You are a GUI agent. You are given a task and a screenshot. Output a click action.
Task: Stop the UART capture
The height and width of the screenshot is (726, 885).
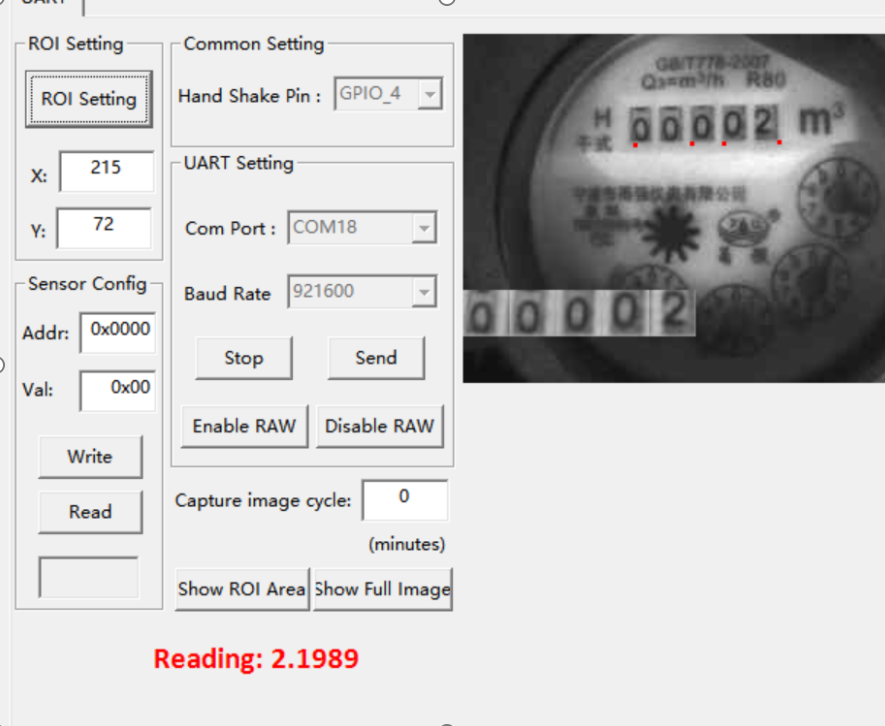pos(244,358)
